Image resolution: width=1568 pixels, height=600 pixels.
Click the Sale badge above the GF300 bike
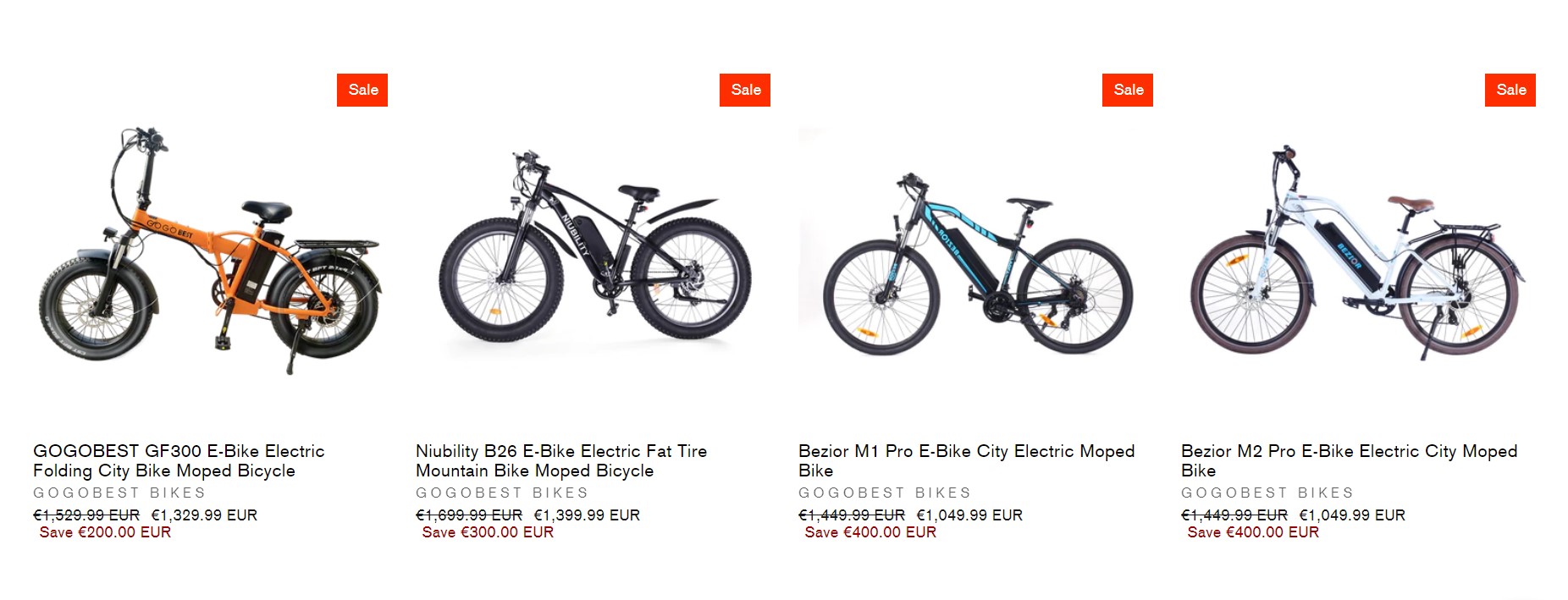(x=363, y=89)
